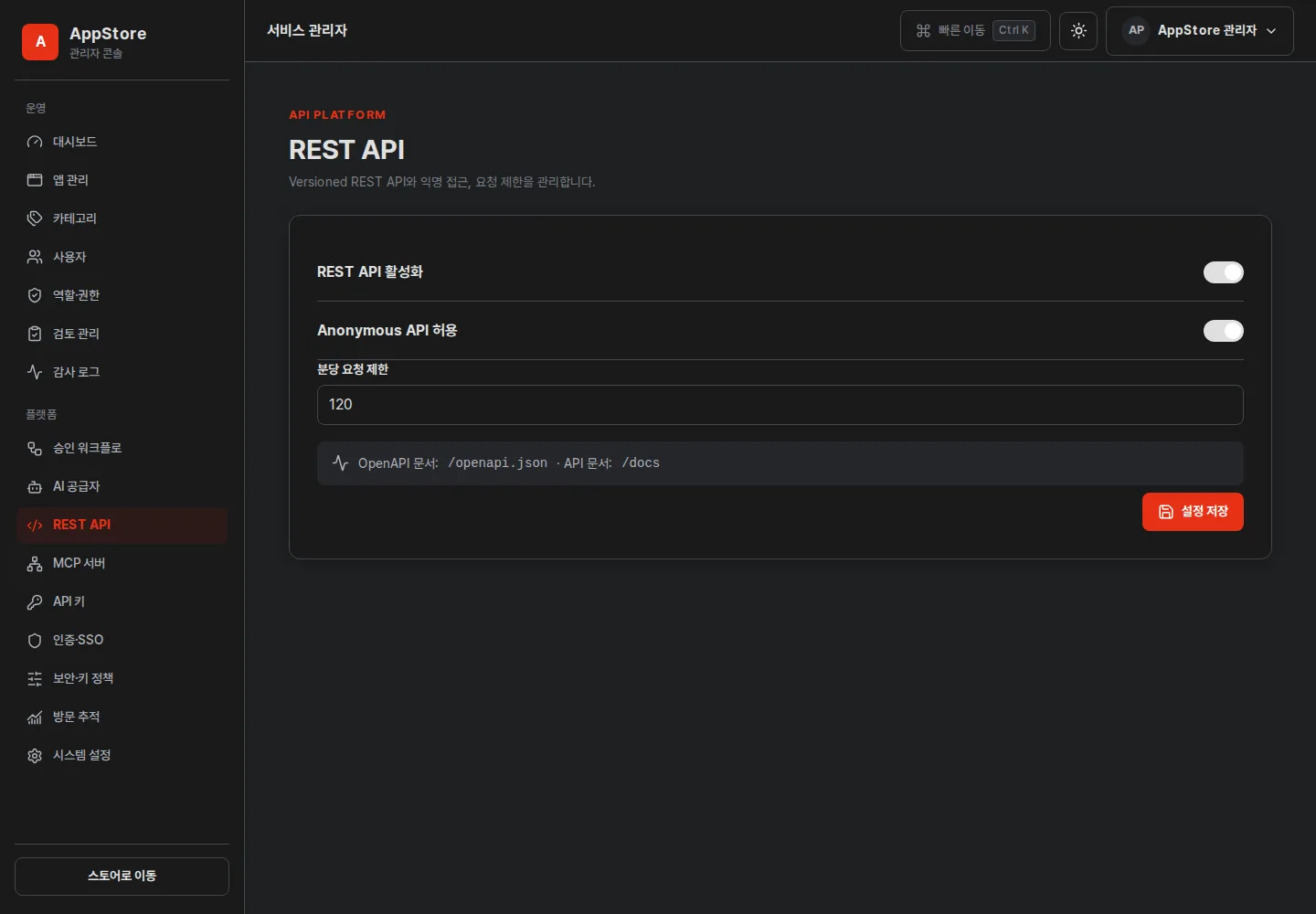The height and width of the screenshot is (914, 1316).
Task: Click the gear icon beside 시스템 설정
Action: [x=35, y=755]
